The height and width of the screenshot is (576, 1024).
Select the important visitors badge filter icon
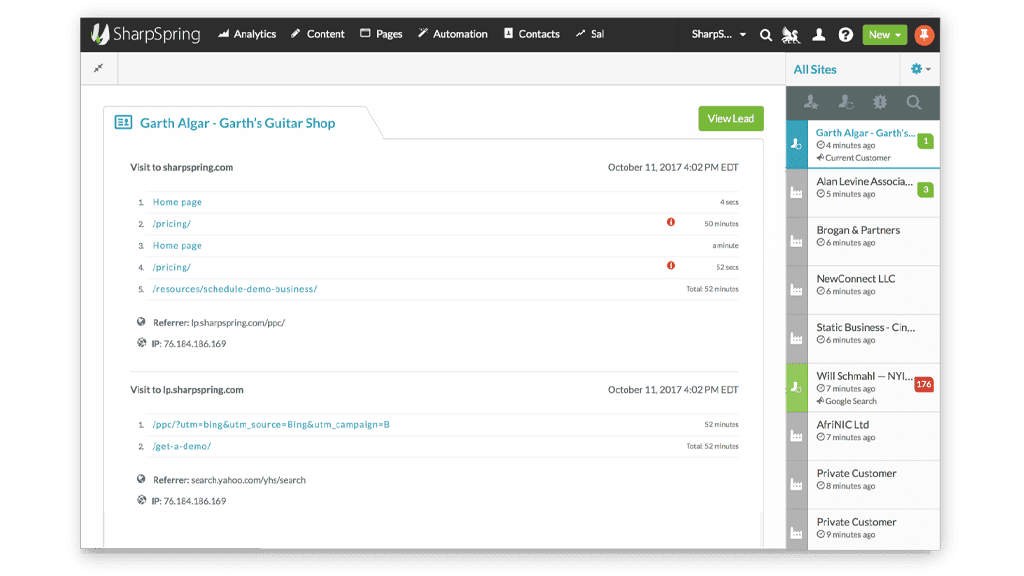click(x=880, y=102)
